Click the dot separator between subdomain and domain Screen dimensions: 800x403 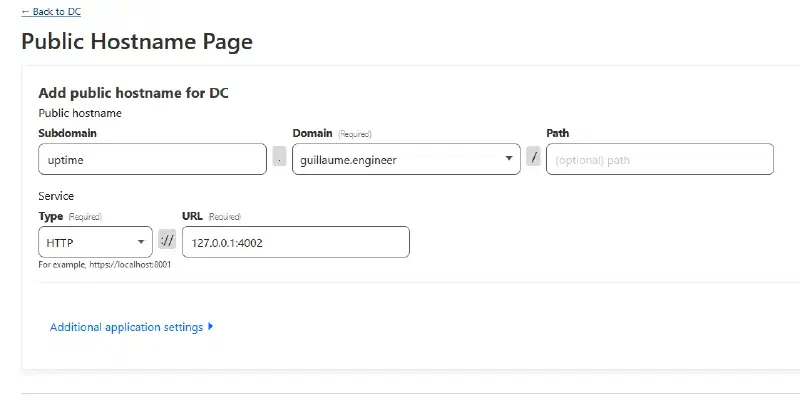click(279, 156)
